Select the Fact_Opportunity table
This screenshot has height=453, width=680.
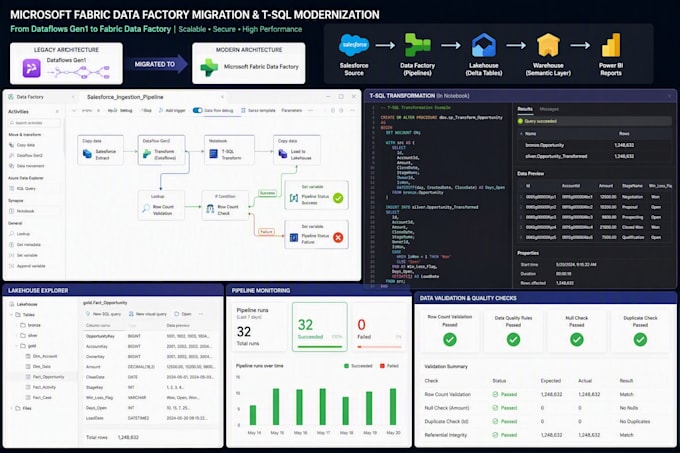45,377
